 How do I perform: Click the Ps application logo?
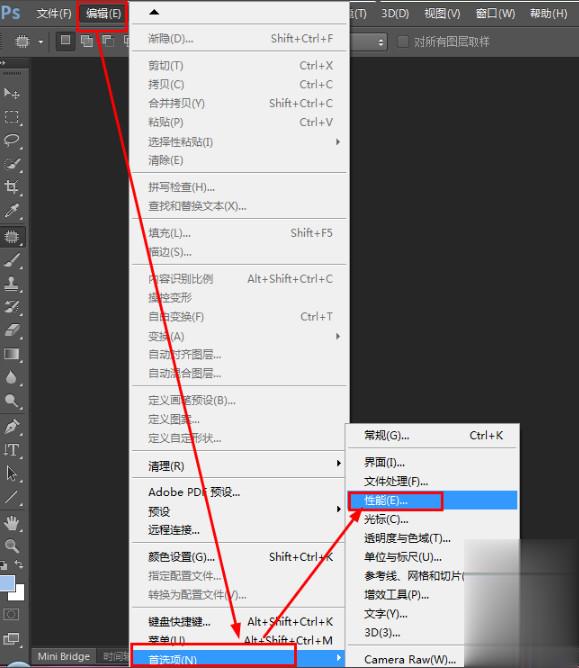click(11, 12)
